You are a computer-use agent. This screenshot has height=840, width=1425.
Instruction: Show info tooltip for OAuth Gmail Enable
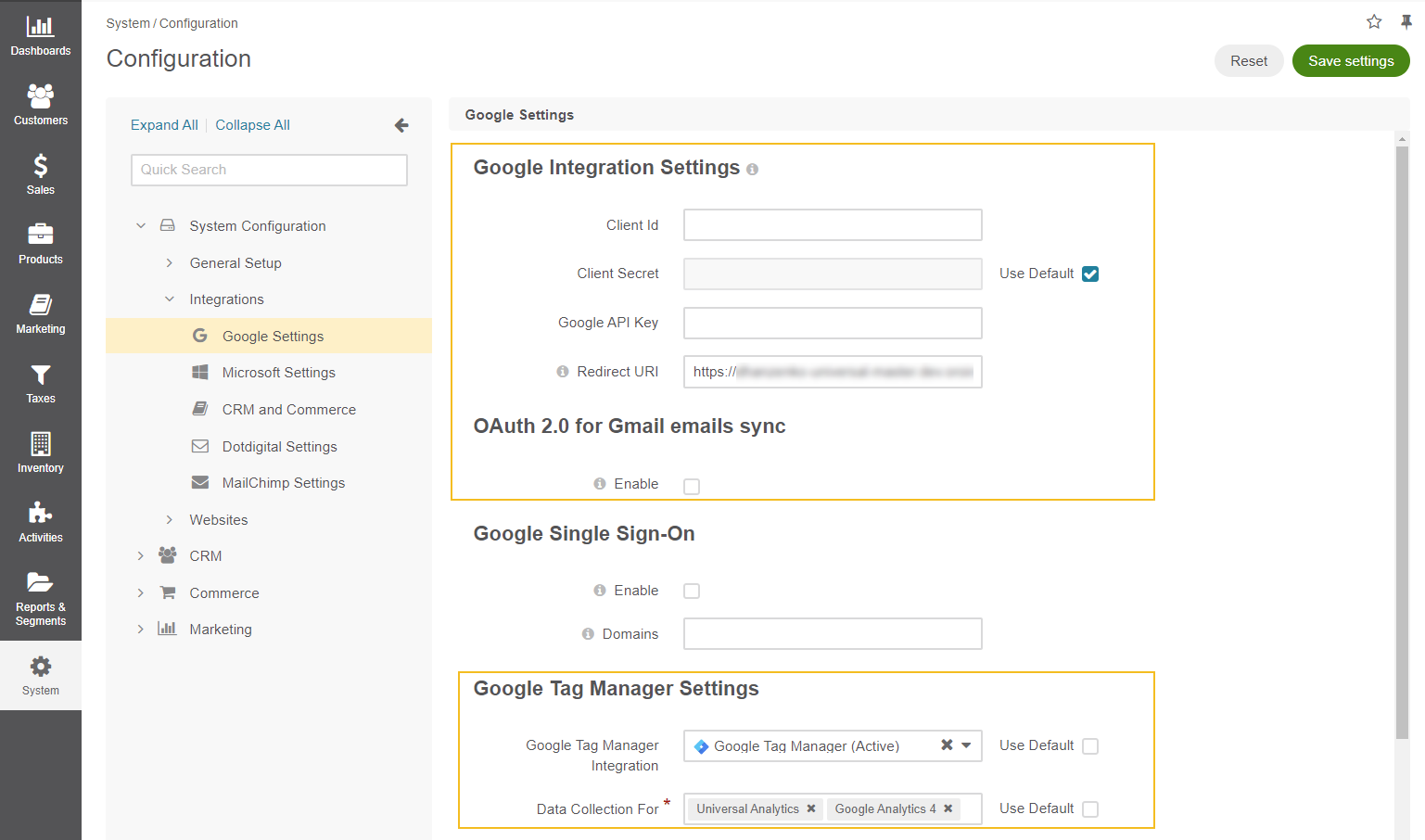point(600,484)
